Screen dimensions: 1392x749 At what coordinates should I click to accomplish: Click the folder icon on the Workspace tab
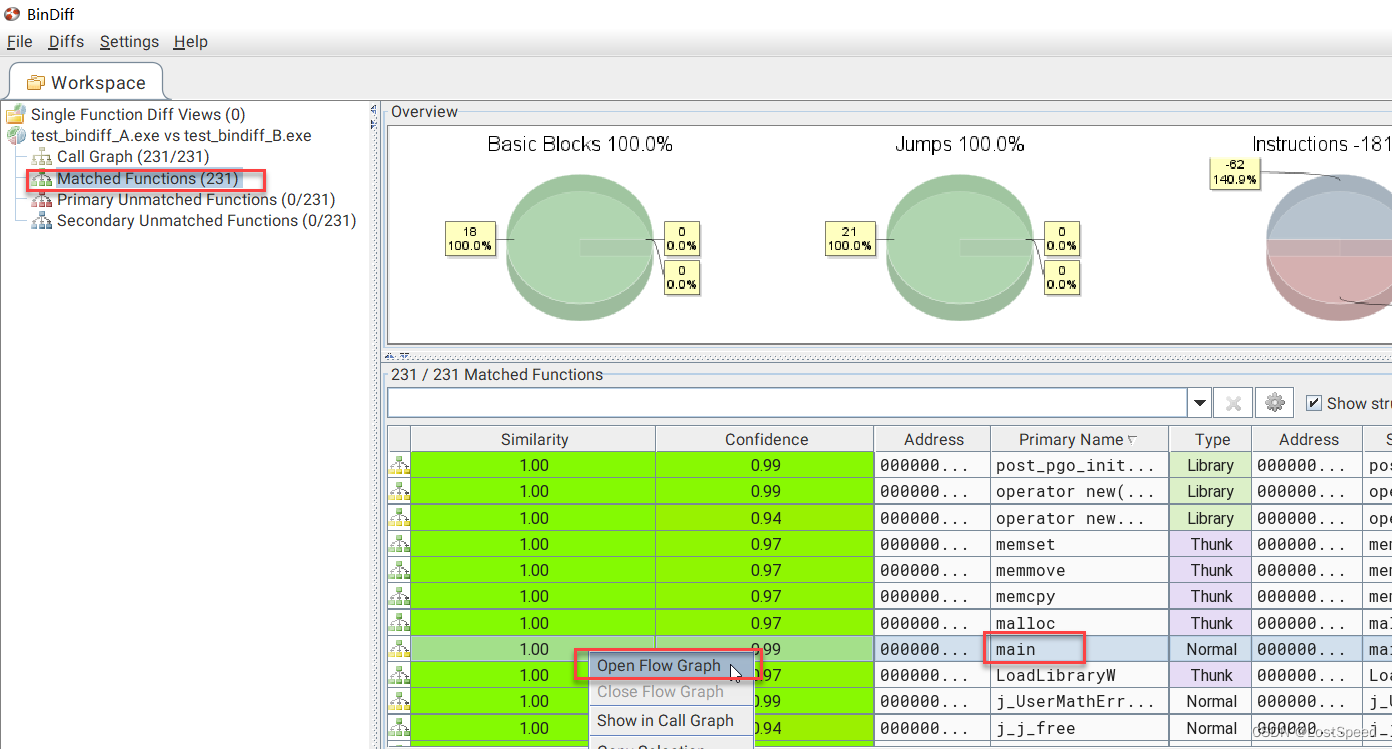click(36, 82)
